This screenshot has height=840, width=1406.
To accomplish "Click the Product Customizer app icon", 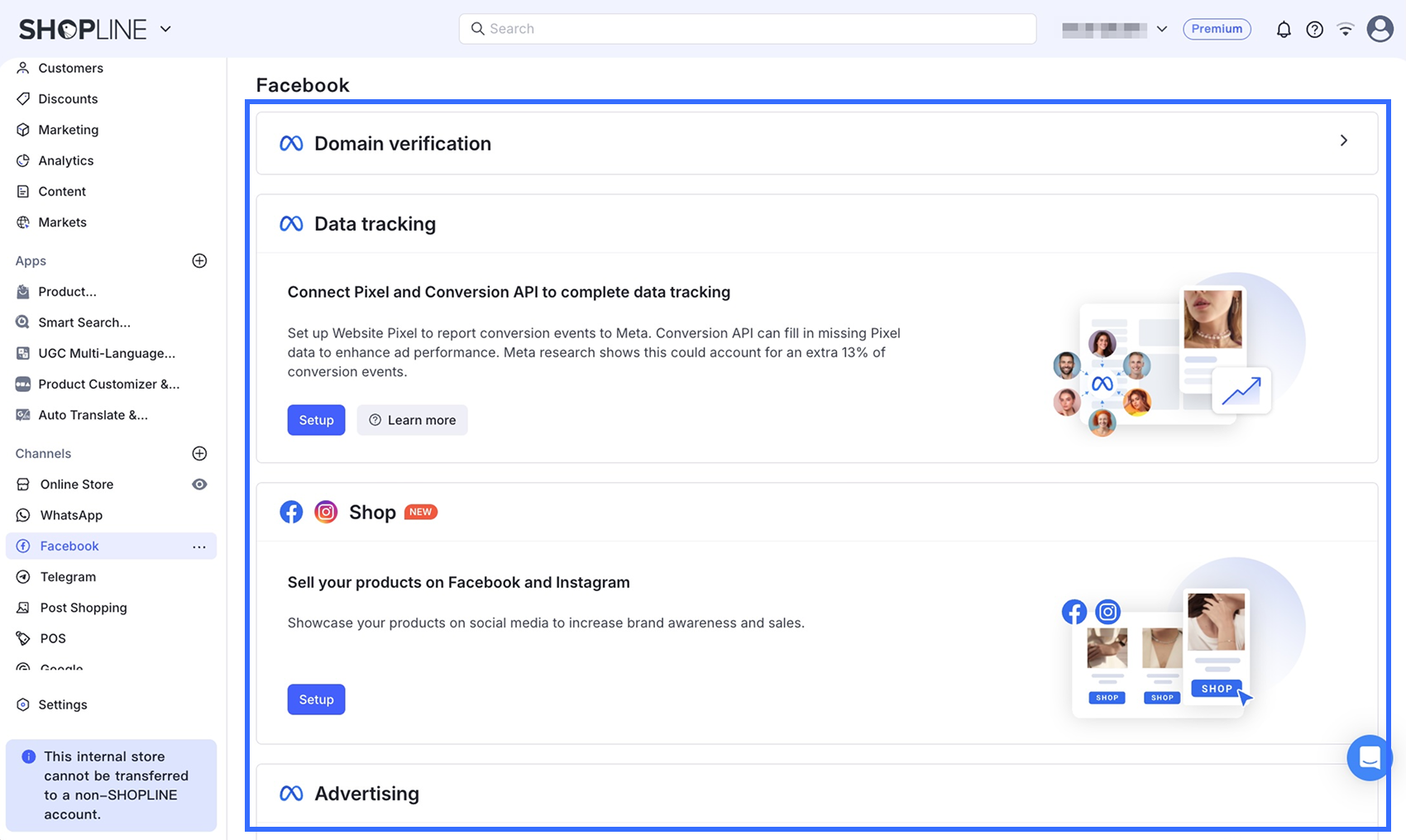I will (x=23, y=384).
